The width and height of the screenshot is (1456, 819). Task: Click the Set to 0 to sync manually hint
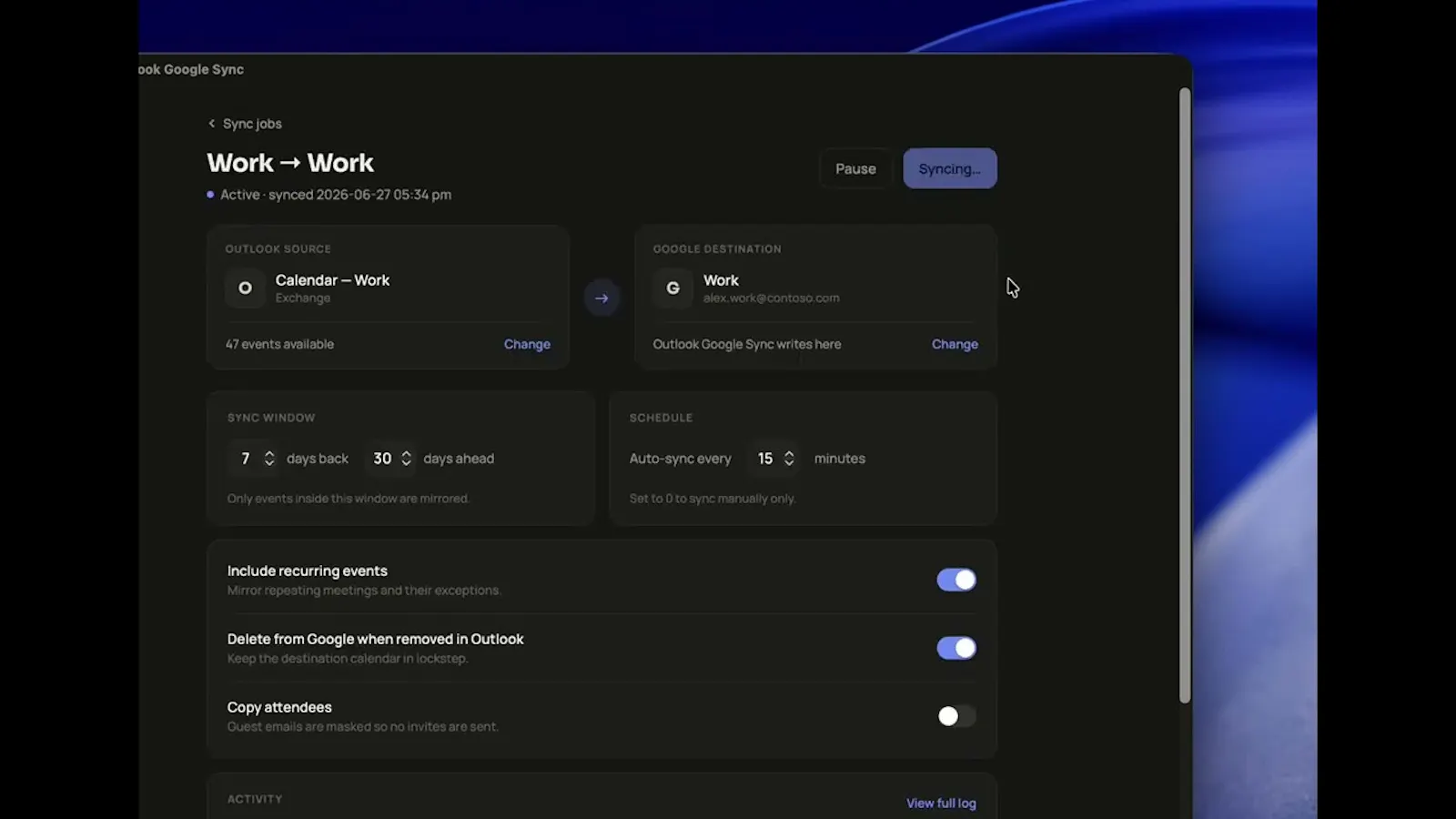coord(713,499)
